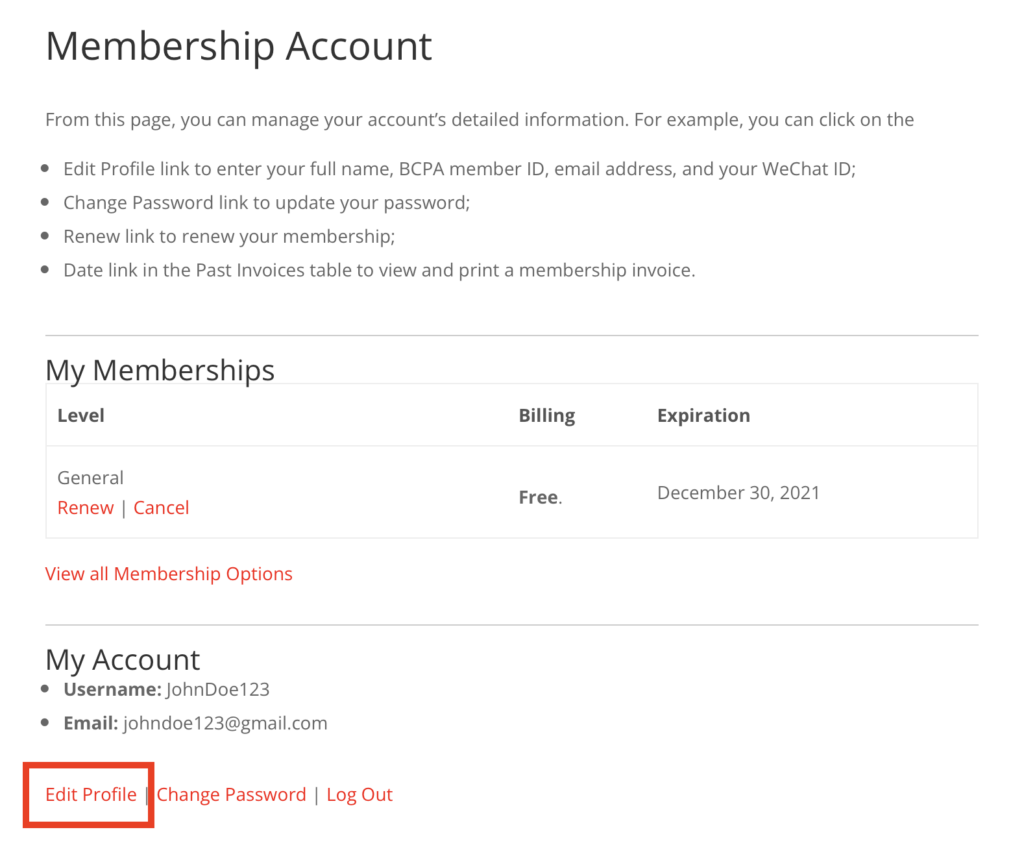The image size is (1024, 845).
Task: Click the My Memberships section heading
Action: 160,370
